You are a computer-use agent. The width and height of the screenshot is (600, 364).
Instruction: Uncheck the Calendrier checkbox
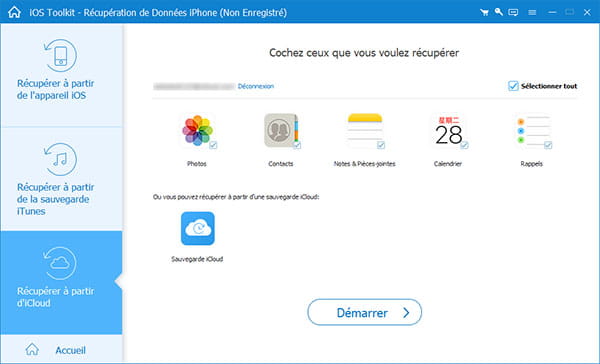pyautogui.click(x=464, y=145)
